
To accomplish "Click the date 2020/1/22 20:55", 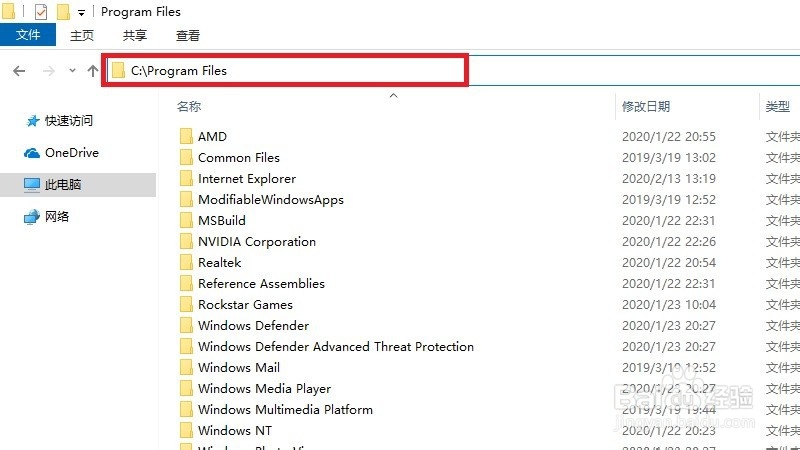I will tap(669, 137).
